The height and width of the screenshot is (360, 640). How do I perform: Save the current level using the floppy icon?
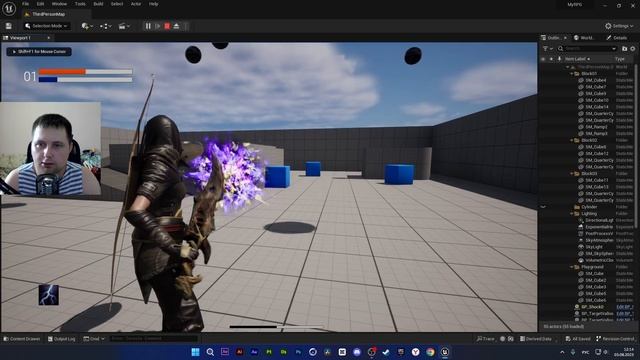coord(9,26)
